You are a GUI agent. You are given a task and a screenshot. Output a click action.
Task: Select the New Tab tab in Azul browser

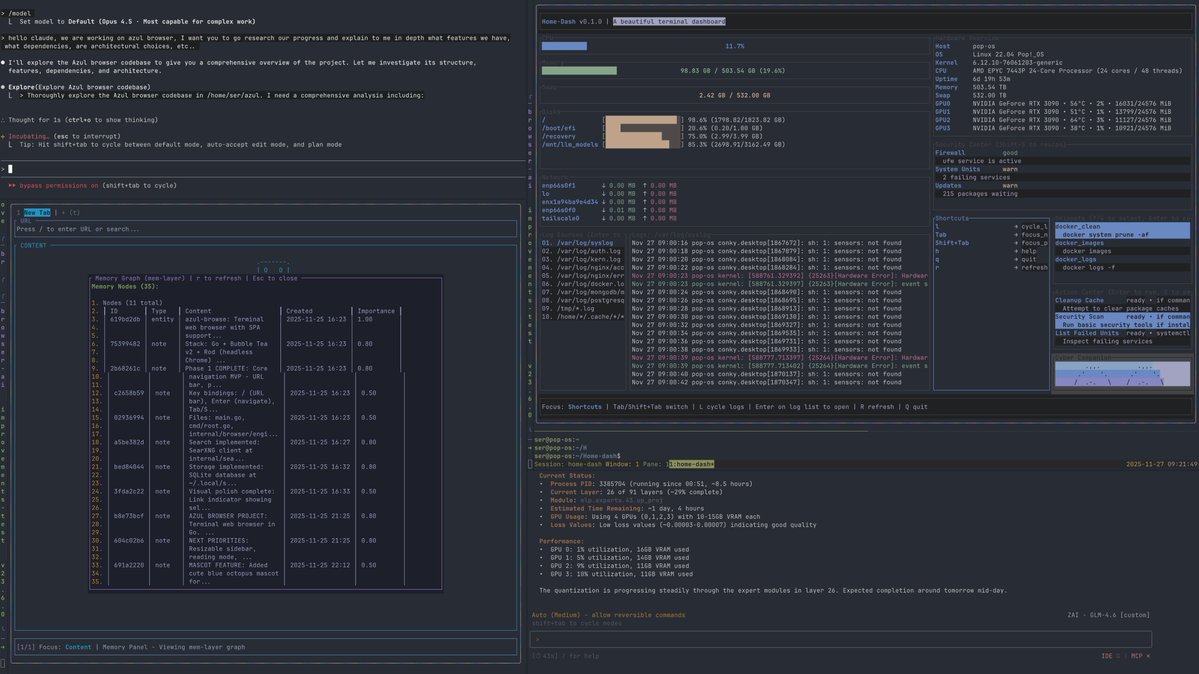coord(37,213)
